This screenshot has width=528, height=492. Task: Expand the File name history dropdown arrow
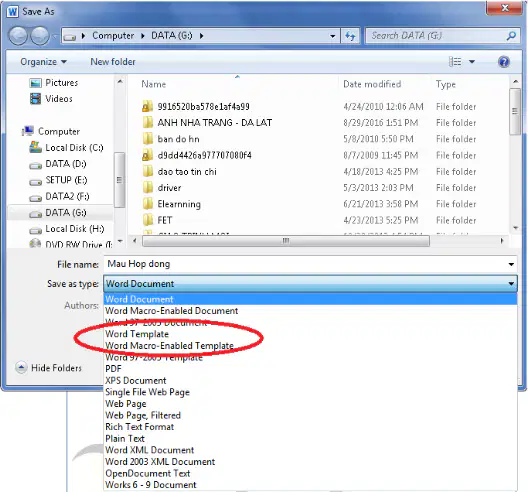tap(511, 264)
